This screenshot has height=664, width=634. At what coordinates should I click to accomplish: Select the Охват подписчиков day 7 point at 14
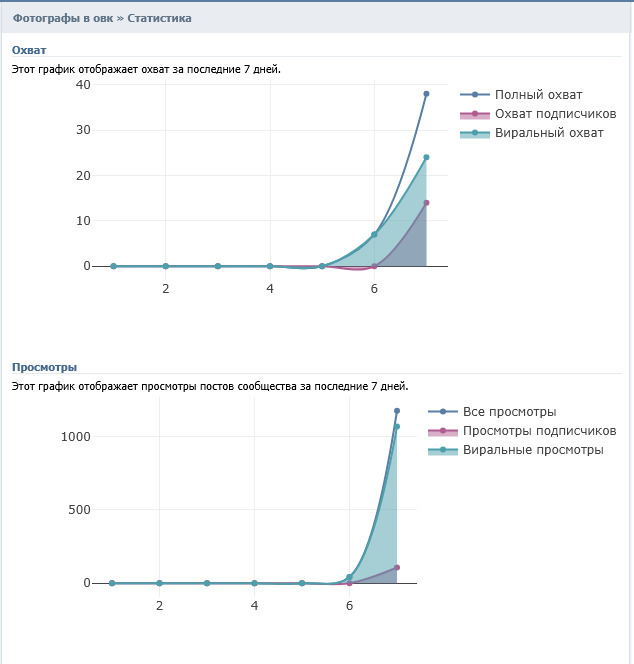426,203
